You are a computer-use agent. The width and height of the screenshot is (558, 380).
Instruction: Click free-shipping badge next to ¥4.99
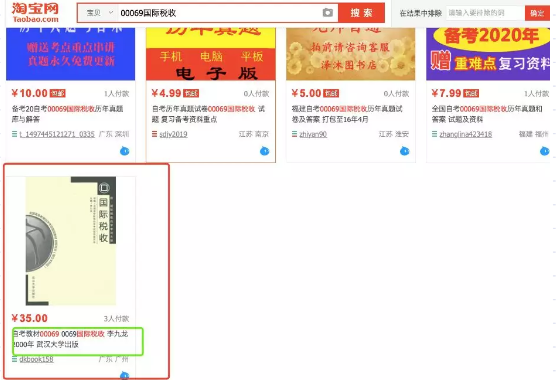(x=191, y=94)
